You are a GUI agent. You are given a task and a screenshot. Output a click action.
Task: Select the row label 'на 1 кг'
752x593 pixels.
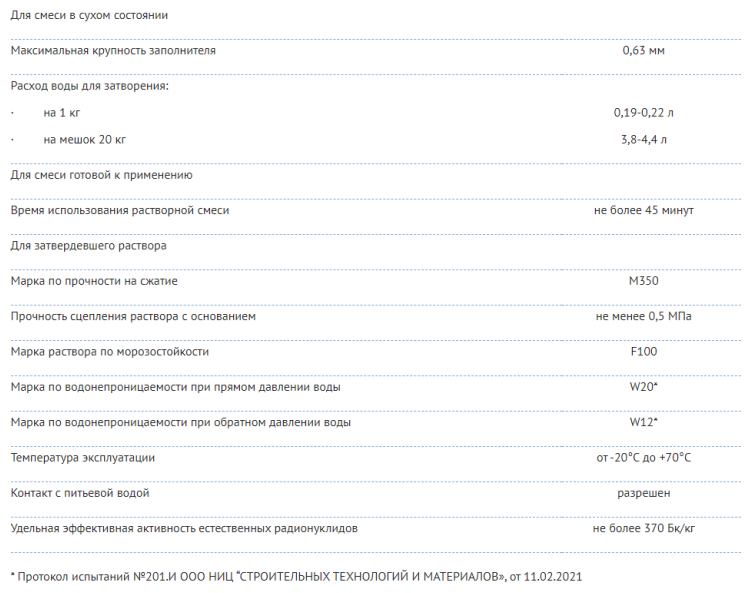click(x=62, y=113)
